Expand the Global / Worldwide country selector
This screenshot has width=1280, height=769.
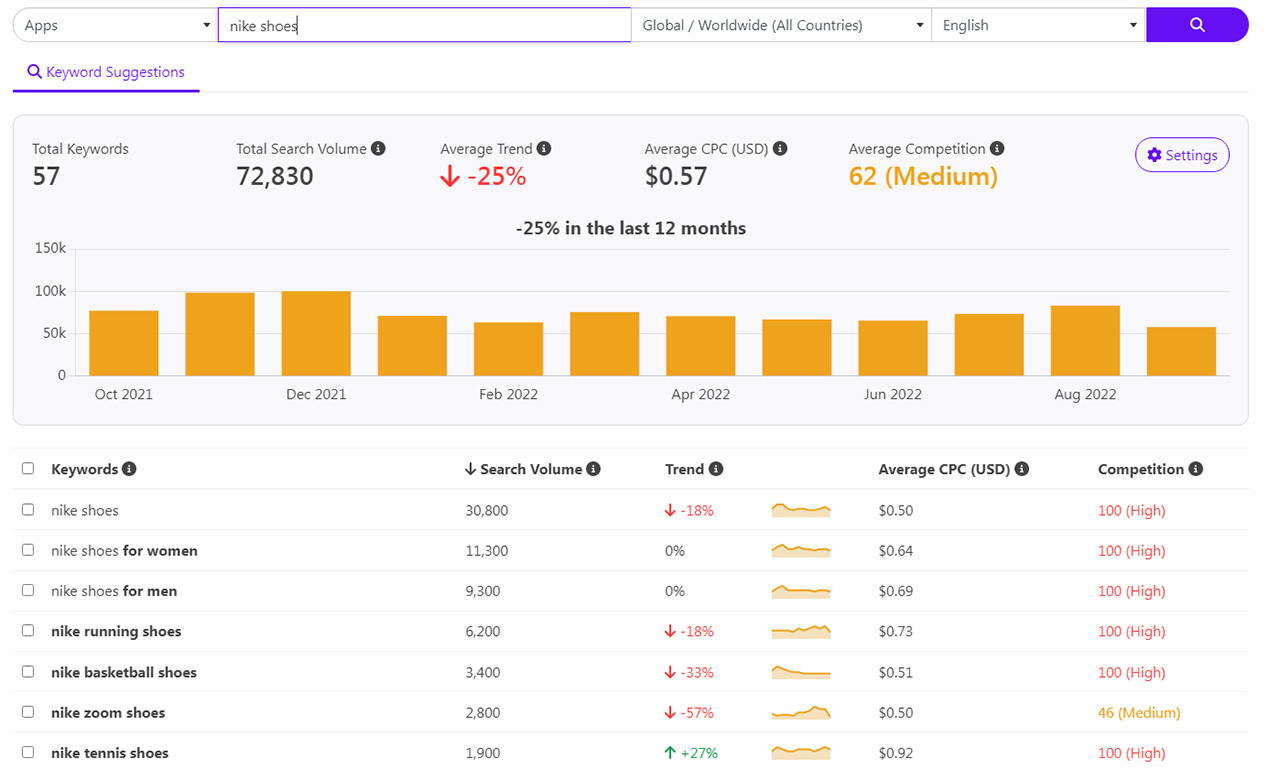[x=780, y=24]
